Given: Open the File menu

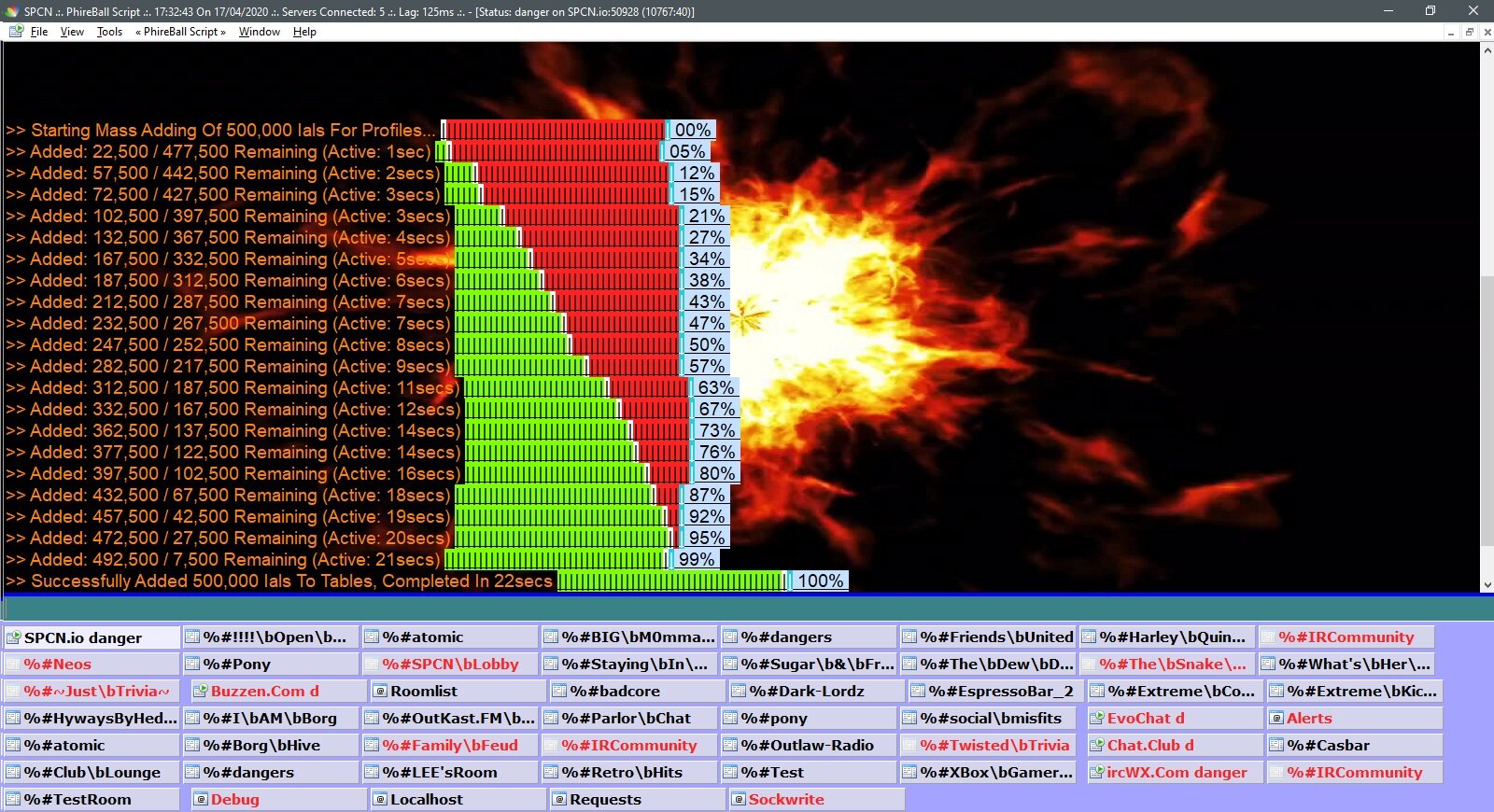Looking at the screenshot, I should 38,32.
